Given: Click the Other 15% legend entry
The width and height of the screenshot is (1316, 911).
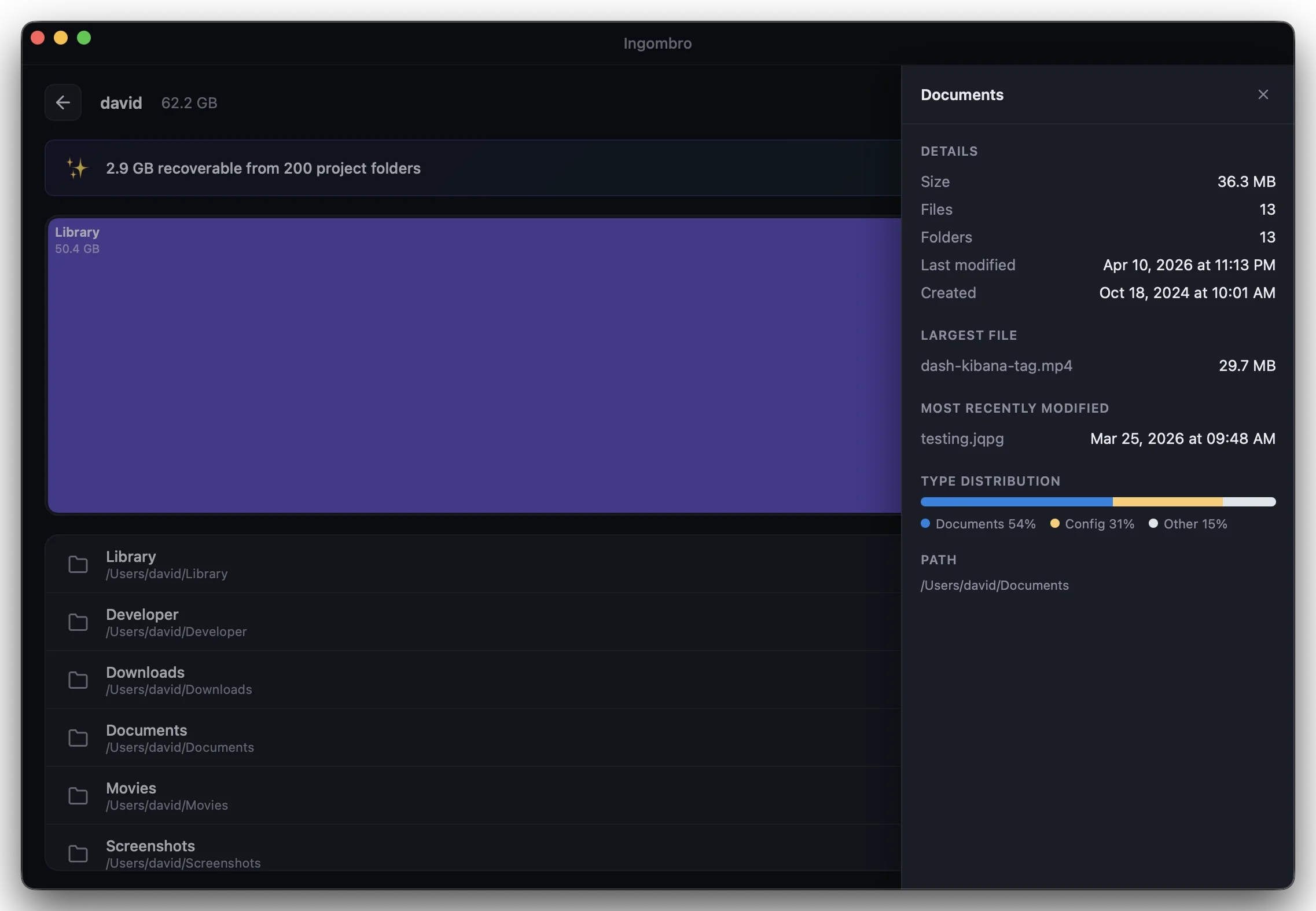Looking at the screenshot, I should [1188, 524].
